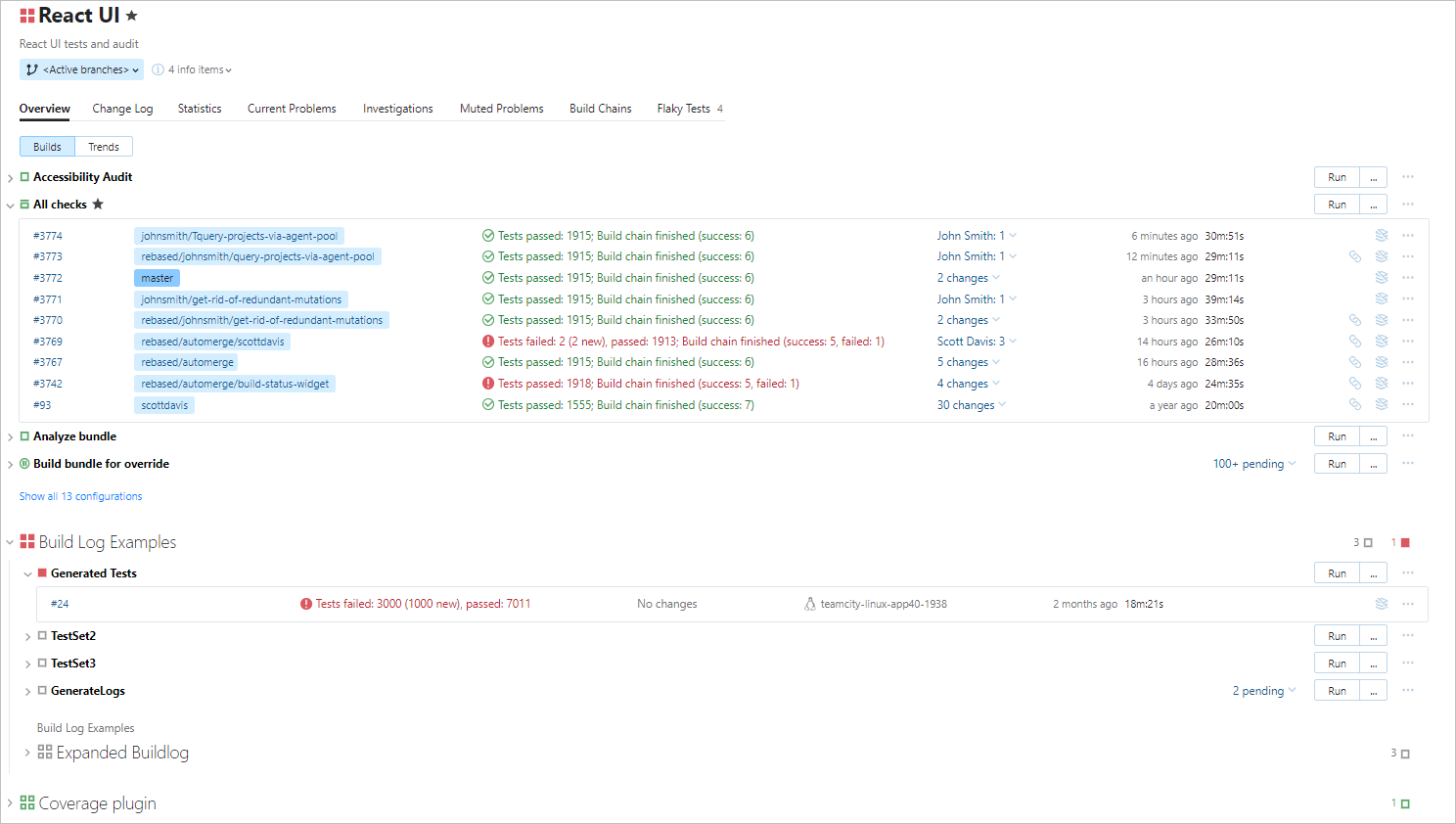Screen dimensions: 1456x824
Task: Click the layers icon in build #3769 row
Action: pyautogui.click(x=1382, y=342)
